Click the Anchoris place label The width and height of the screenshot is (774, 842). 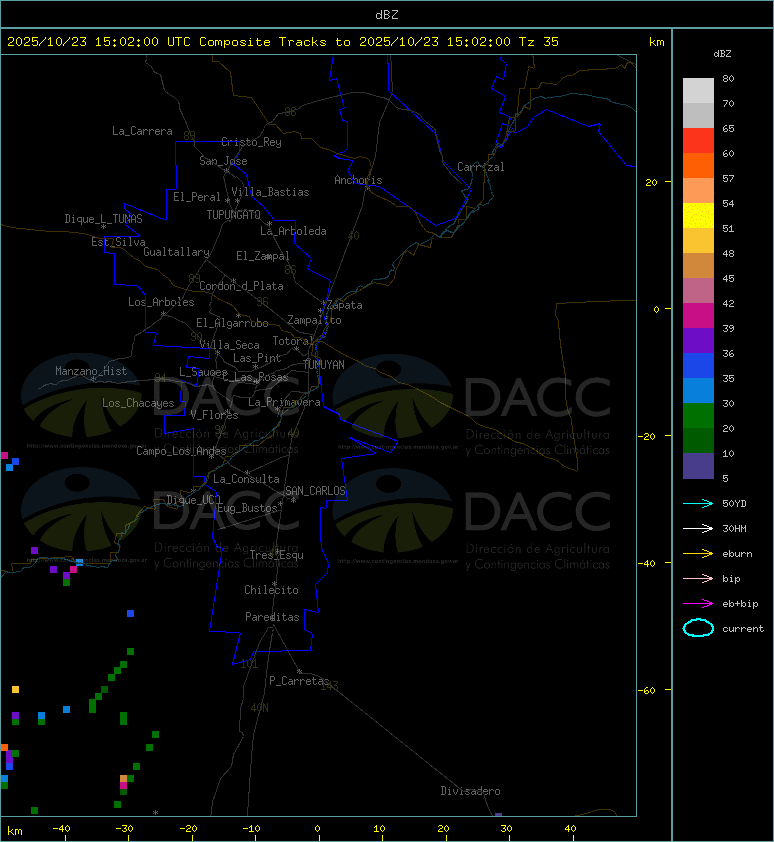[x=358, y=180]
